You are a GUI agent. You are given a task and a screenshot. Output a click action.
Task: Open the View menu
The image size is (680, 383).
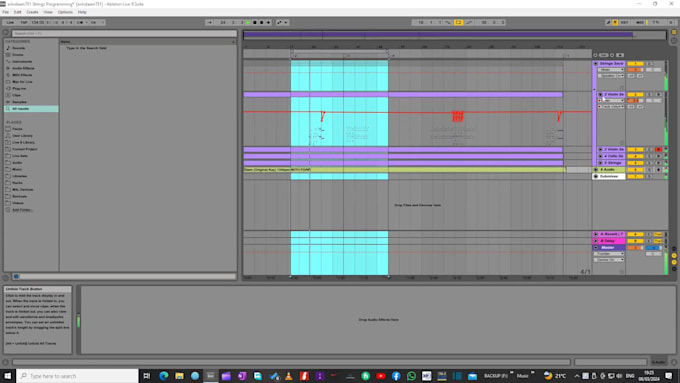48,12
